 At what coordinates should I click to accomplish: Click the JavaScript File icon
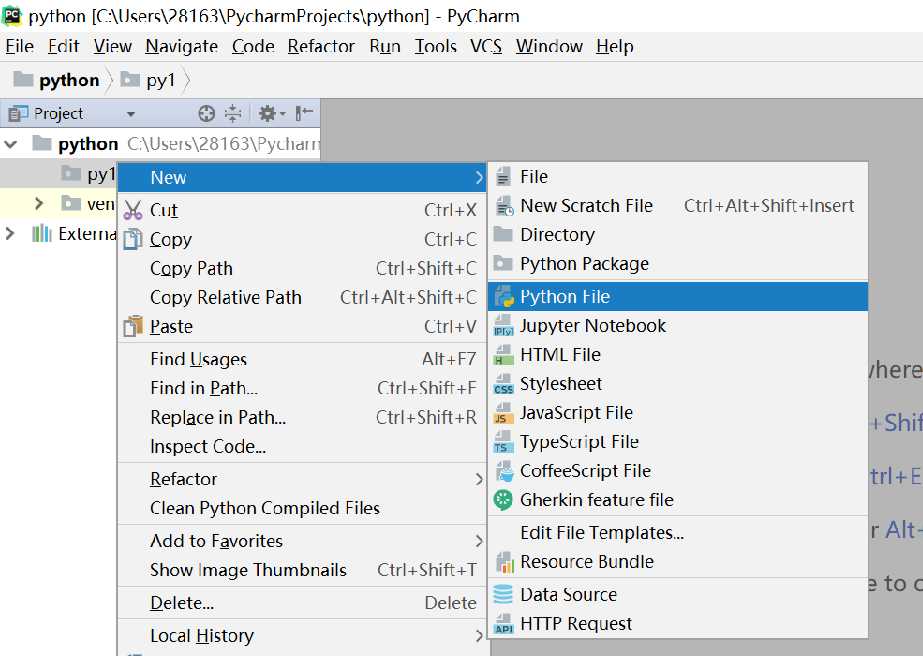point(504,413)
